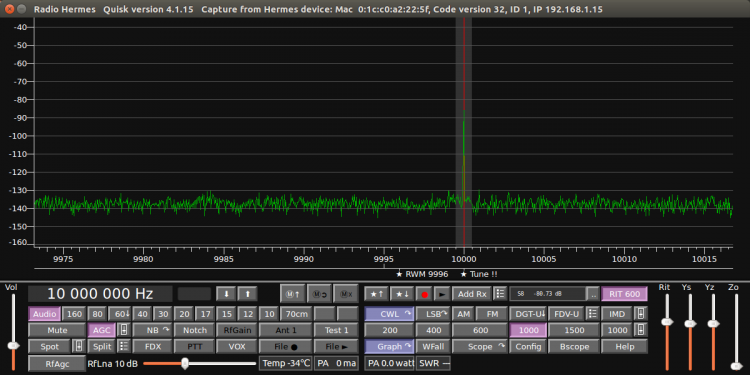
Task: Toggle the Audio button
Action: [x=44, y=314]
